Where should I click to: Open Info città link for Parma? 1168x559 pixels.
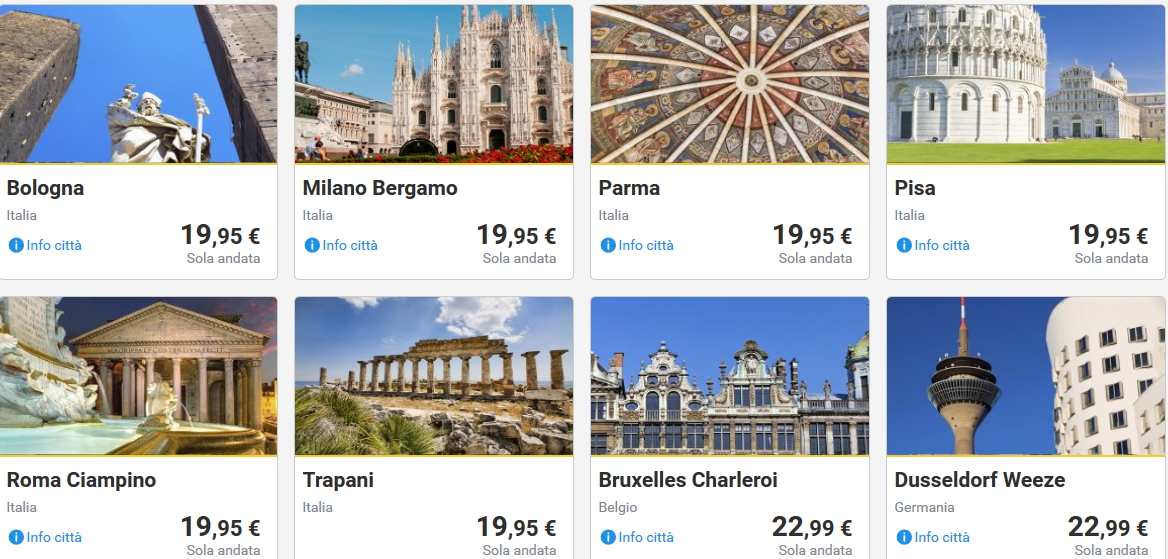[x=646, y=245]
